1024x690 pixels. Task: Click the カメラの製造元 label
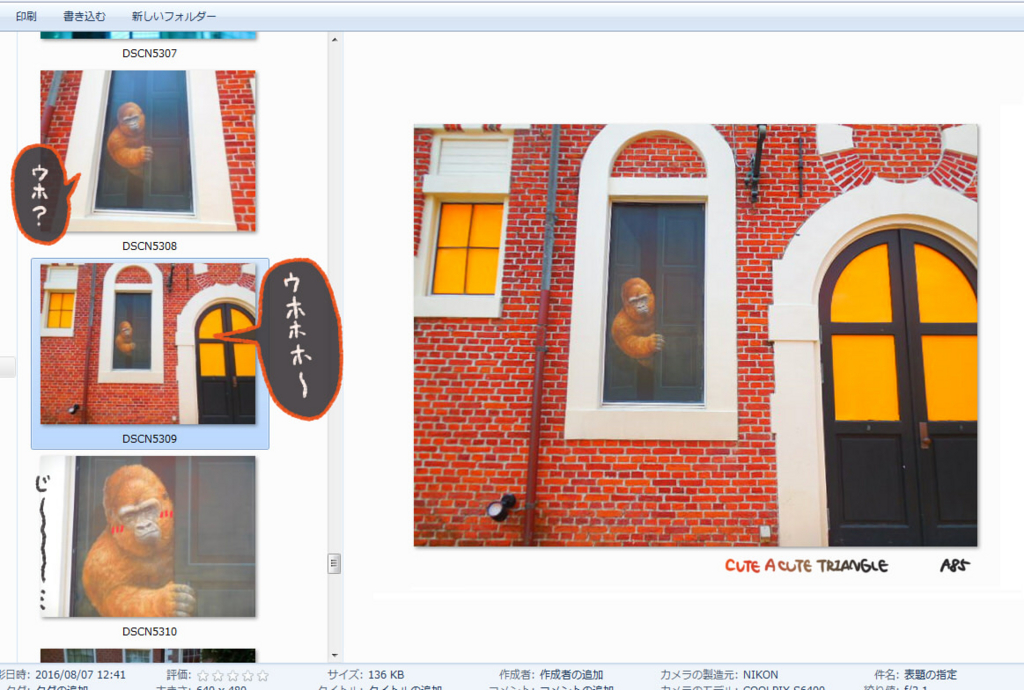[699, 674]
